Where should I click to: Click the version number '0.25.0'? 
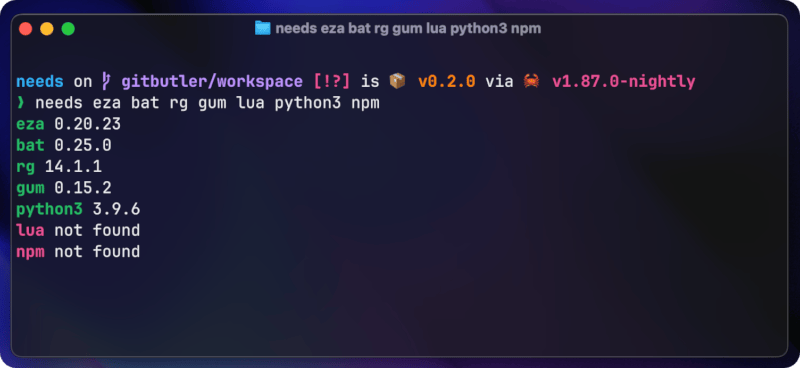[x=83, y=145]
